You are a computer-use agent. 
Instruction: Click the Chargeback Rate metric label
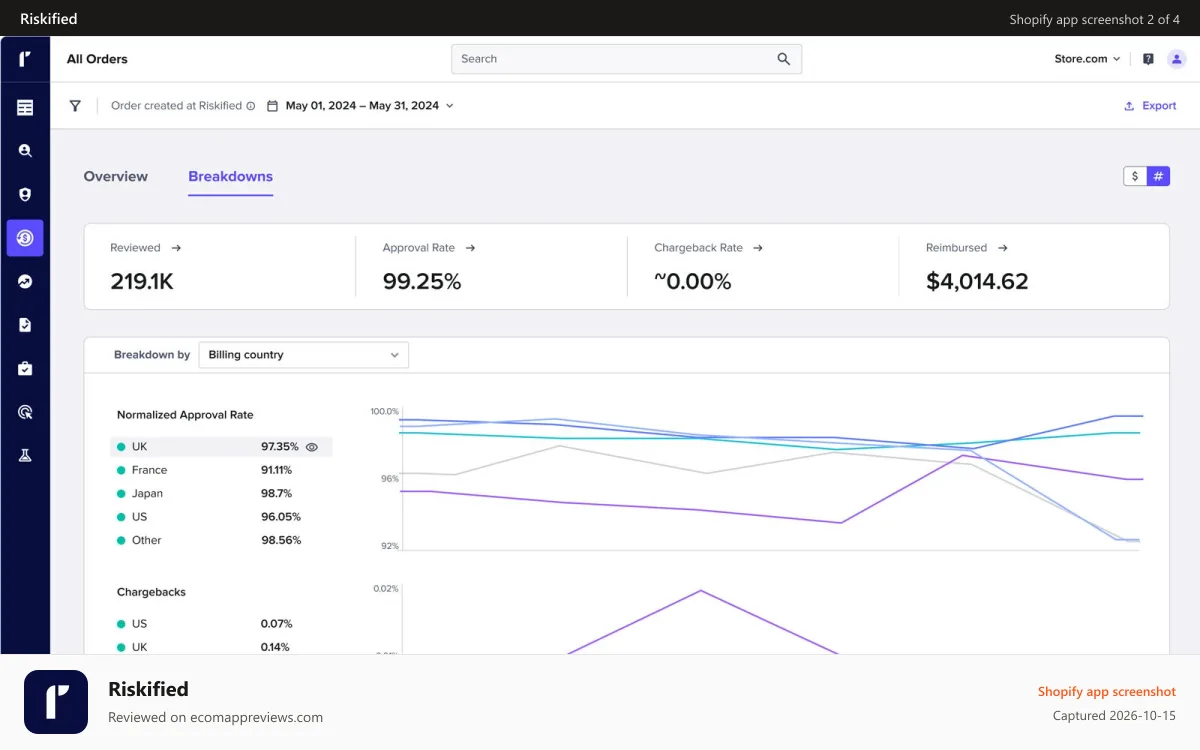pyautogui.click(x=699, y=248)
